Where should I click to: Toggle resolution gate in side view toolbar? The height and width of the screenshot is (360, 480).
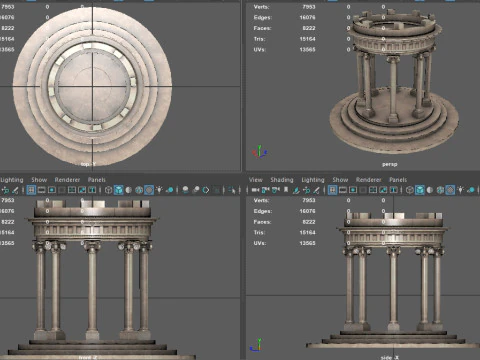click(x=353, y=190)
